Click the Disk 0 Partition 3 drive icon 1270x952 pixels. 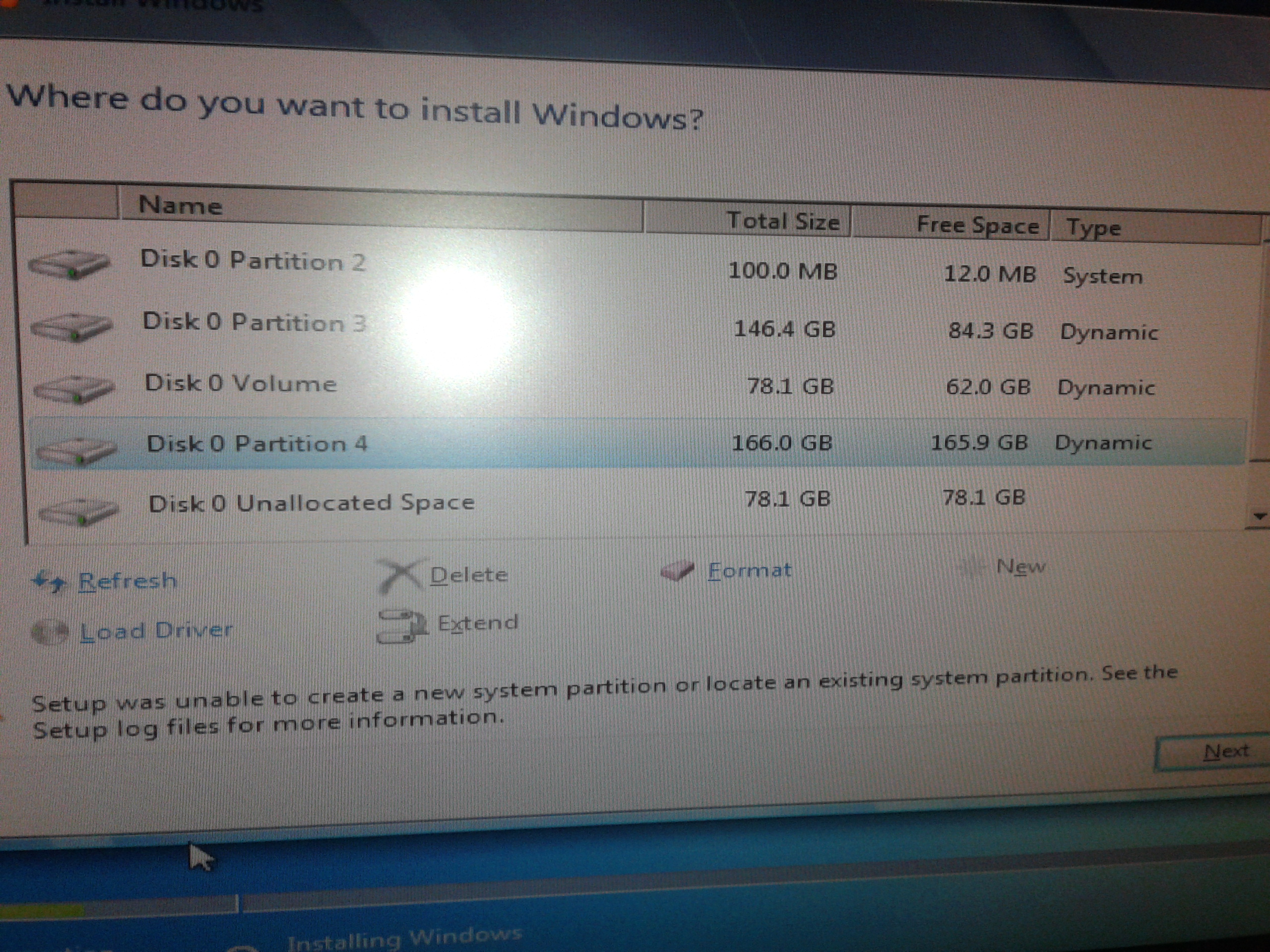point(70,327)
